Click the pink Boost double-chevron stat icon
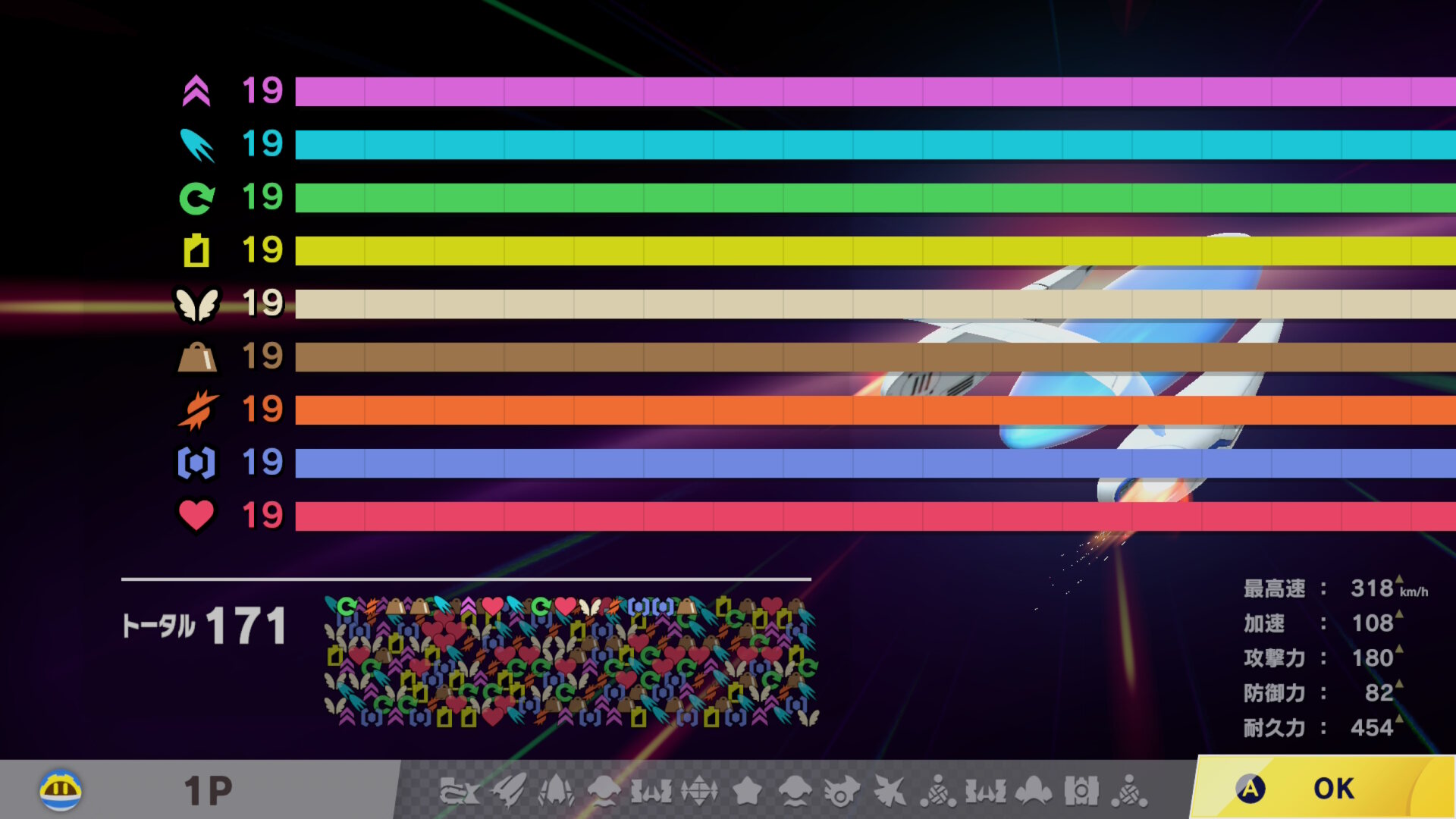This screenshot has width=1456, height=819. 196,92
